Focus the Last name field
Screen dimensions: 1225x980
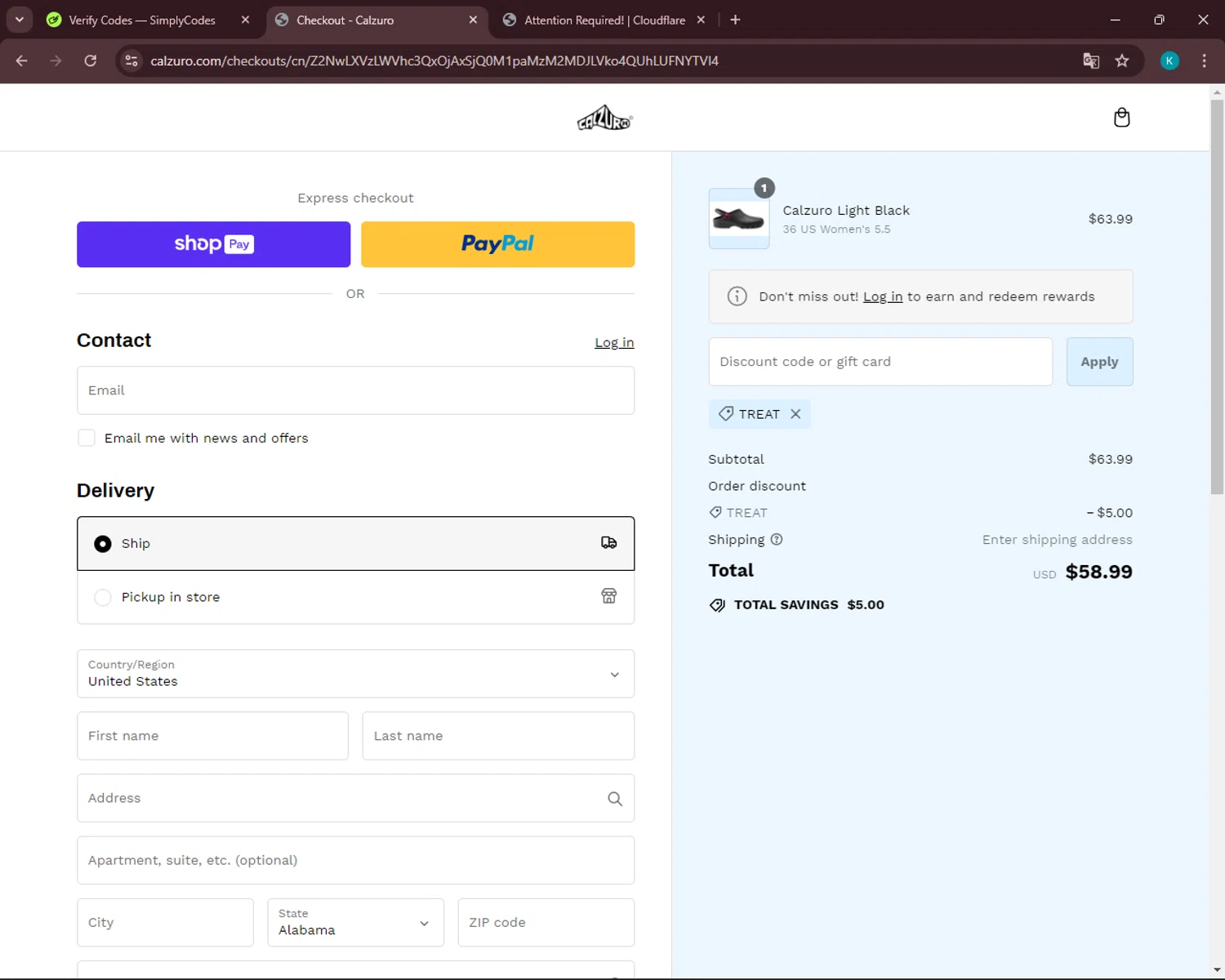pyautogui.click(x=498, y=736)
